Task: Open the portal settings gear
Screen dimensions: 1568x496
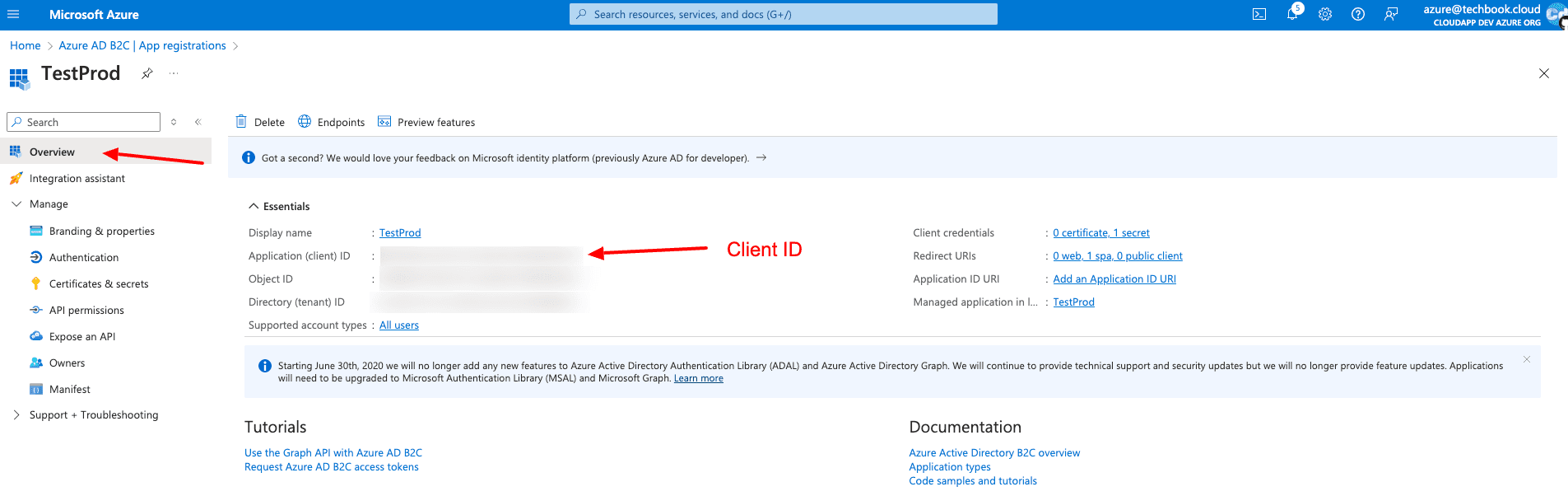Action: click(1324, 14)
